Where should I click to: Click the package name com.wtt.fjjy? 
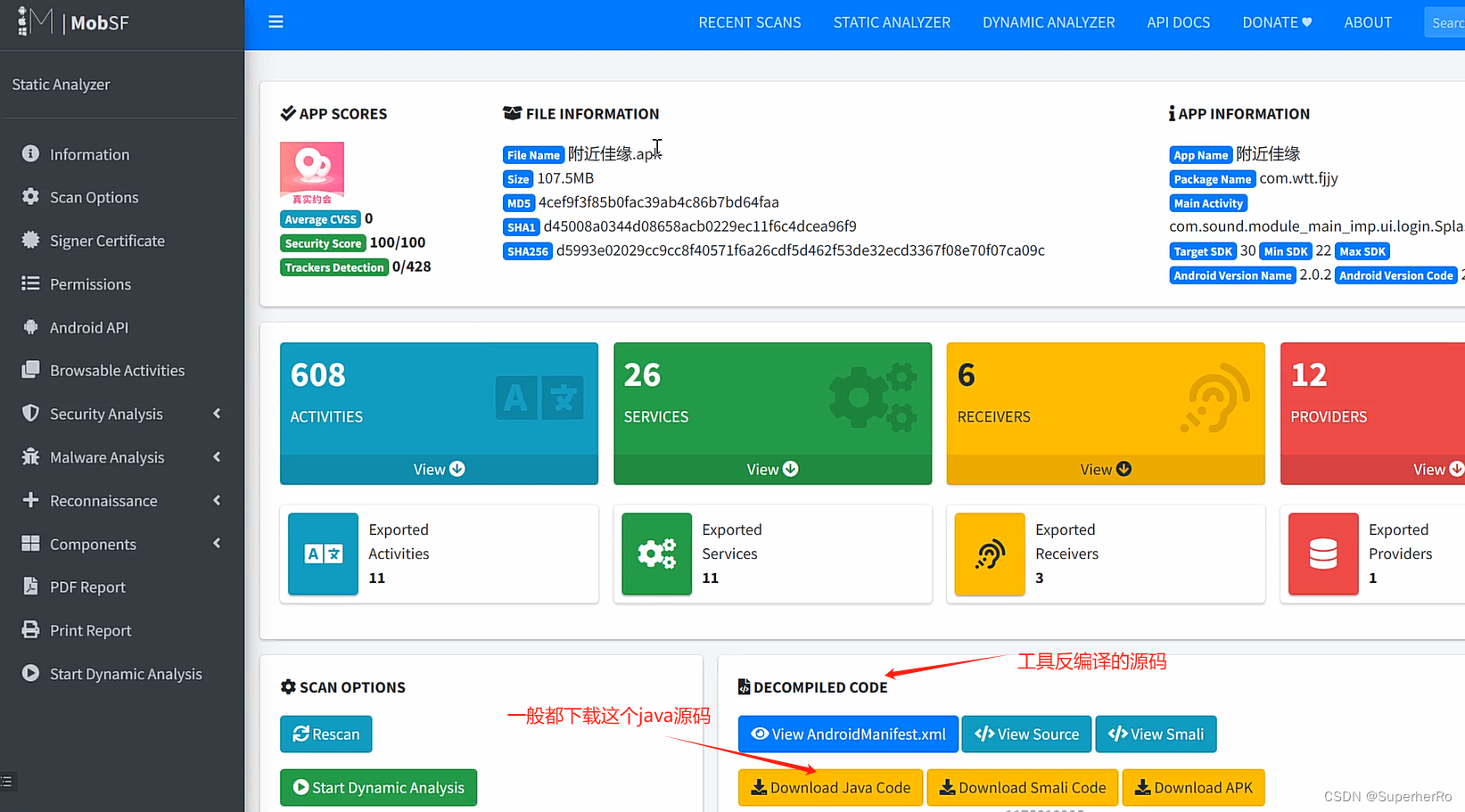pyautogui.click(x=1299, y=178)
